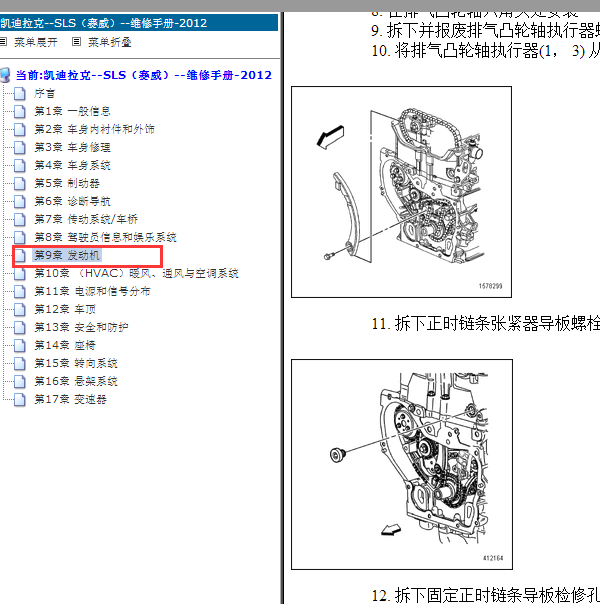Click the guide bolt diagram 412164
The height and width of the screenshot is (604, 600).
tap(402, 464)
